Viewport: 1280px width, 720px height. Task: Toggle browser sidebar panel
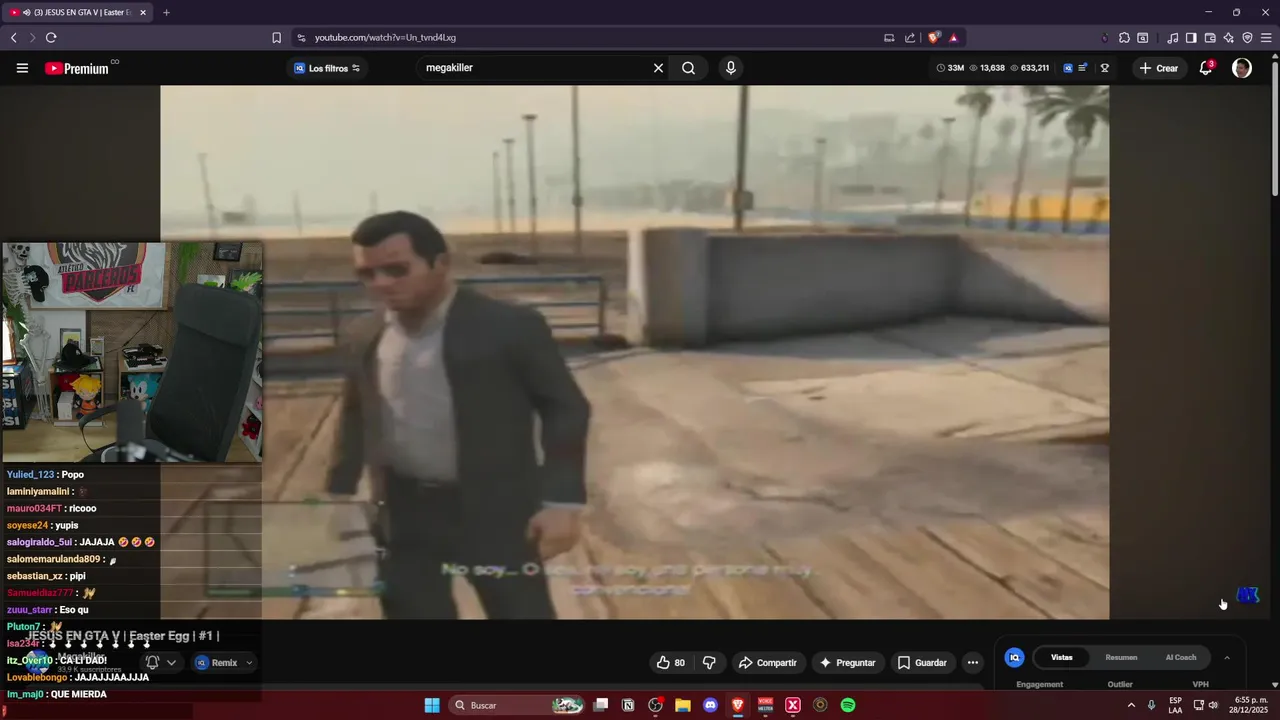[1191, 37]
